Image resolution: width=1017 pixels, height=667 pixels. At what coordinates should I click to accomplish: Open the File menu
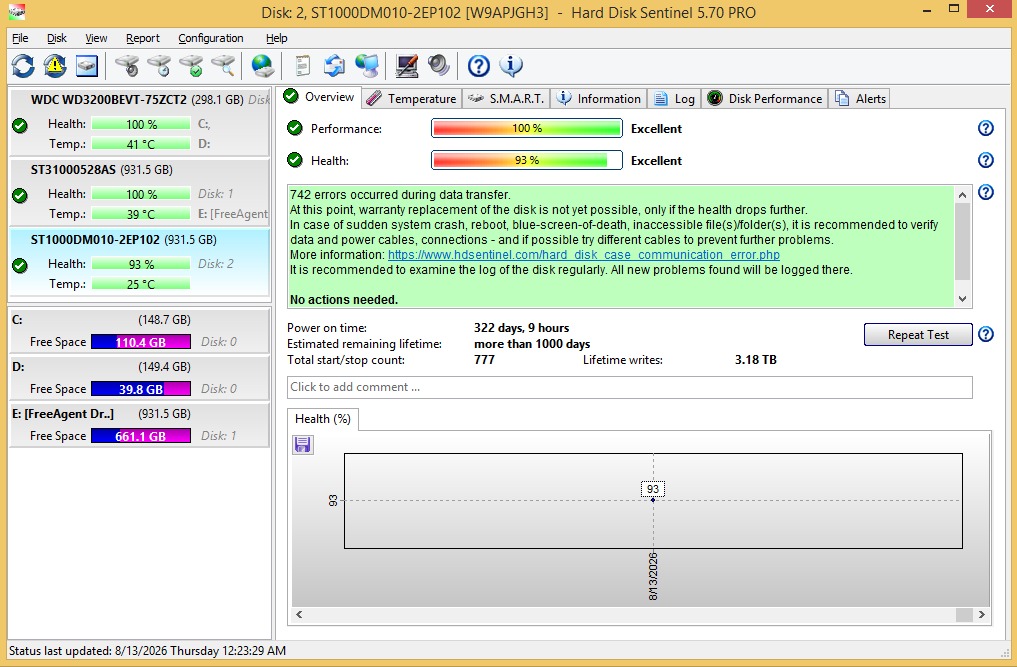coord(20,38)
